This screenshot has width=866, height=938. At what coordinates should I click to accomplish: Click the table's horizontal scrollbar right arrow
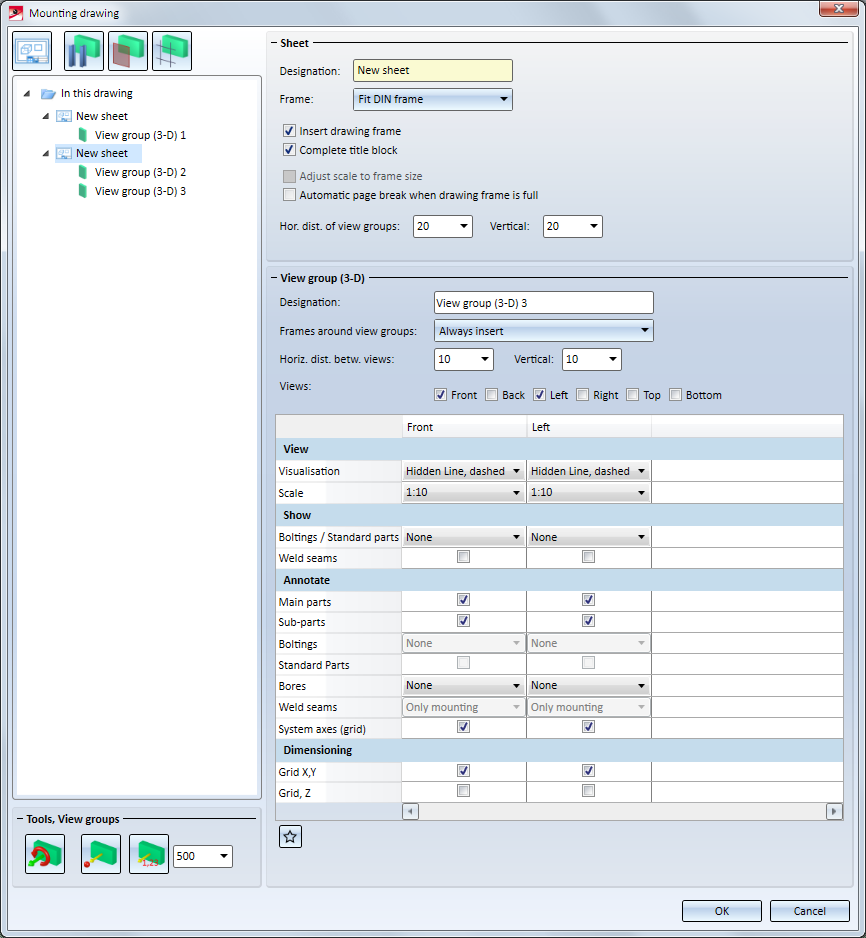(x=834, y=811)
